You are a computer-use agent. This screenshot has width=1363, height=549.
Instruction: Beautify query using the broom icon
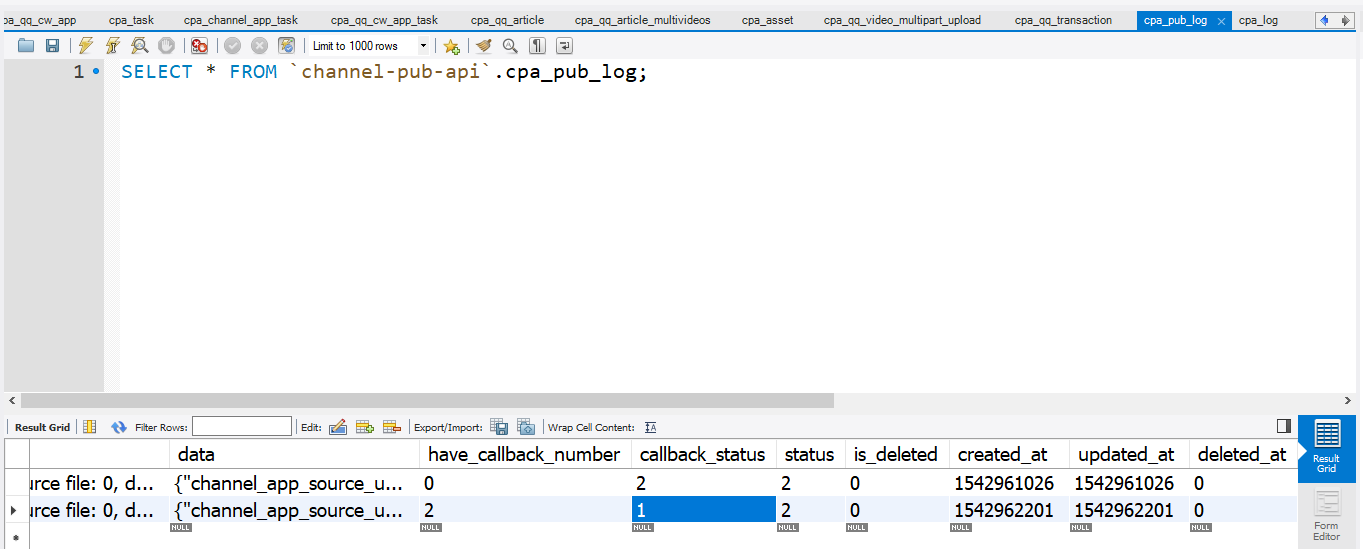484,46
